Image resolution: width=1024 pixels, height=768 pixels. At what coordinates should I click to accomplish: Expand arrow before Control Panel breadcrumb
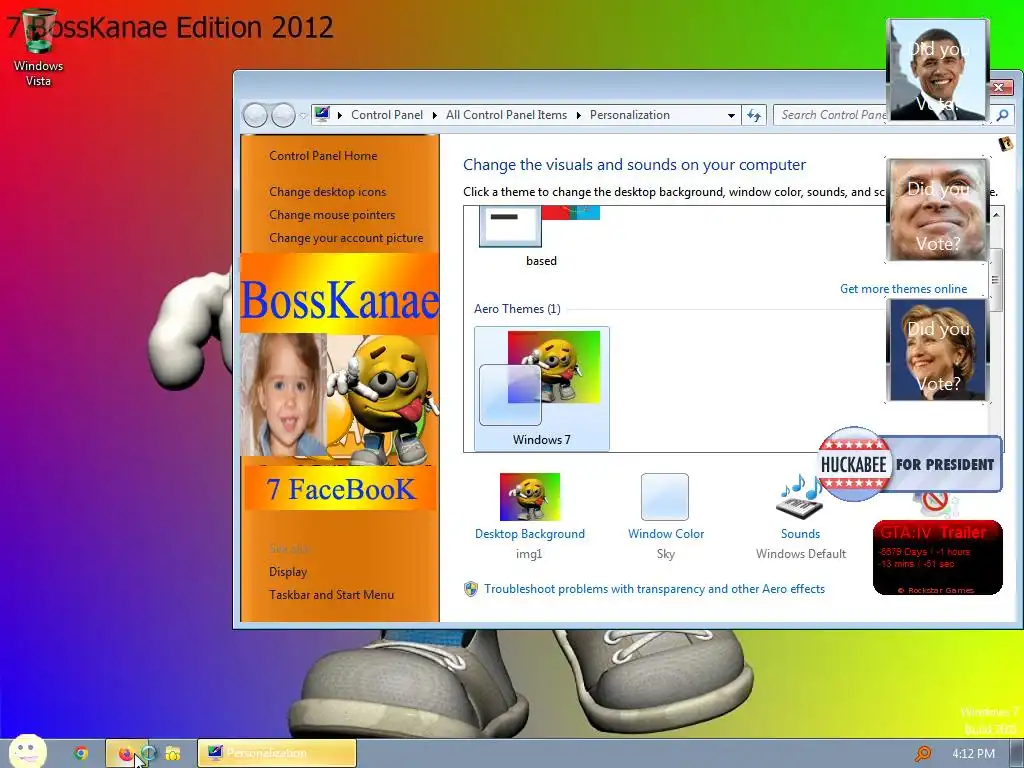point(340,116)
